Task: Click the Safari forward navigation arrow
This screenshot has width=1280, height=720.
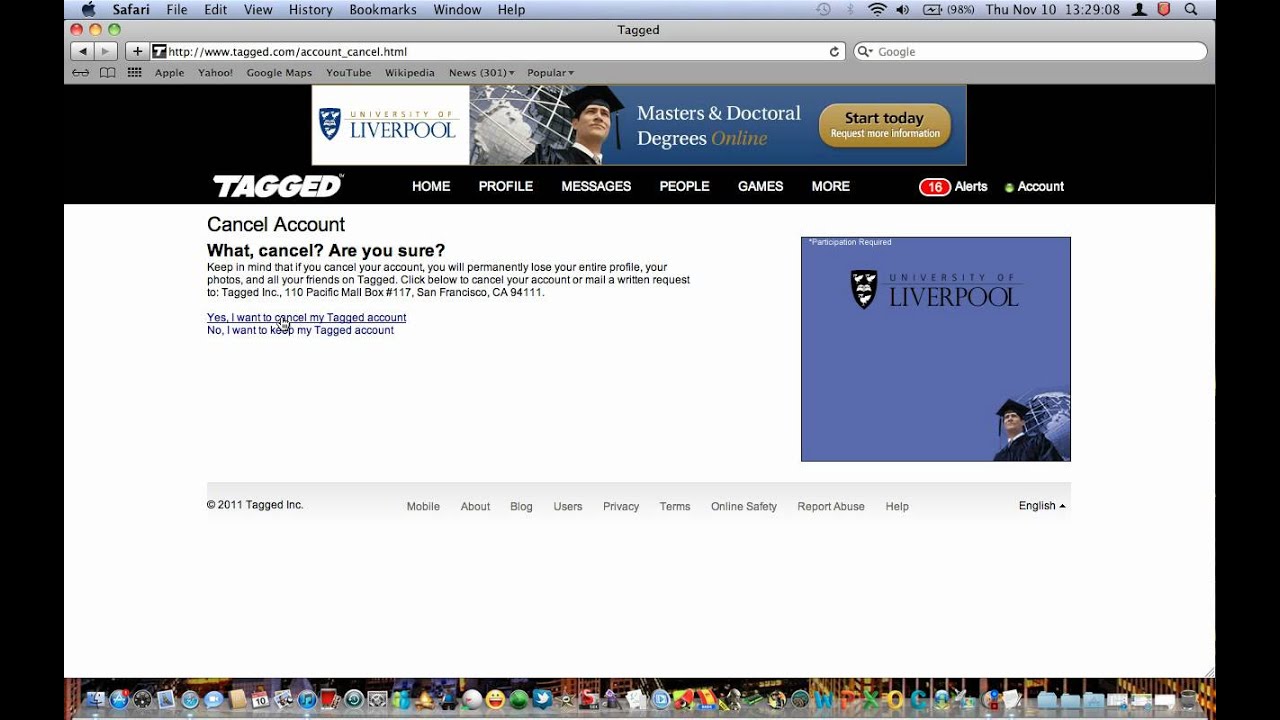Action: click(106, 51)
